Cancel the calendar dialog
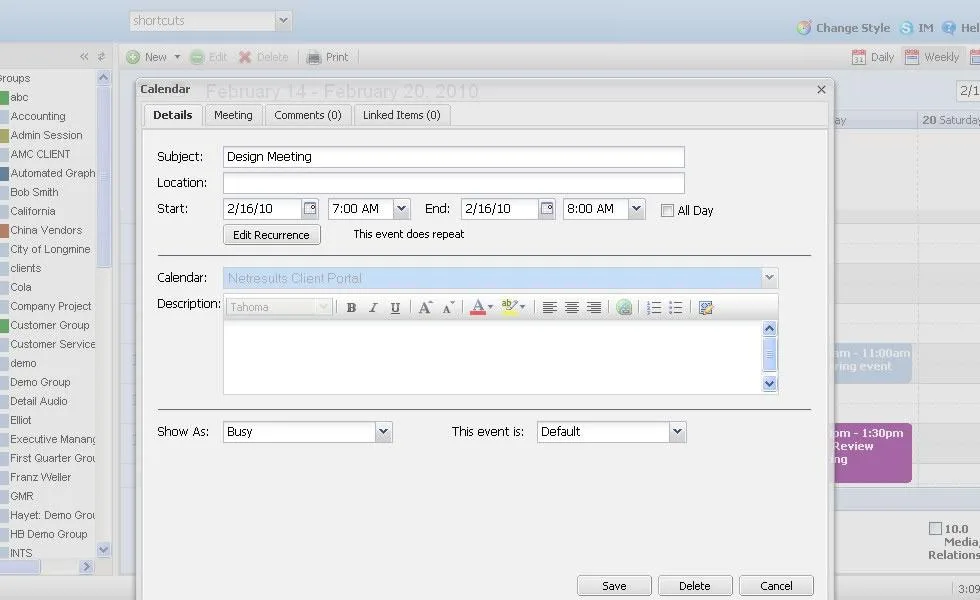980x600 pixels. 776,586
